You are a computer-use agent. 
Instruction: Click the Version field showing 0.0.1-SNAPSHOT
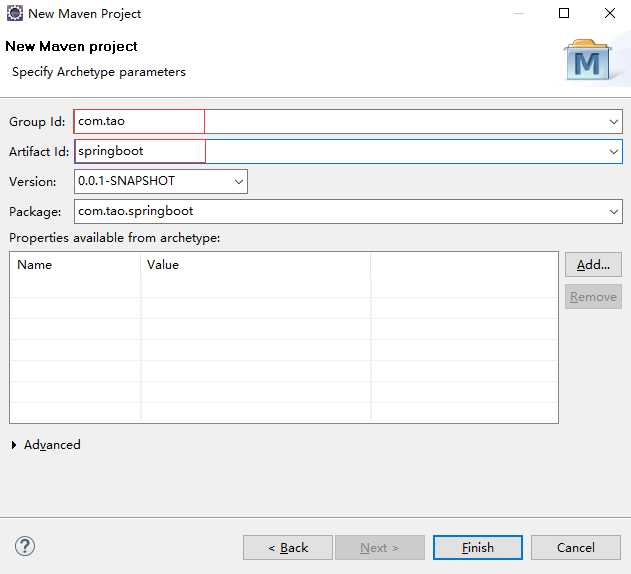pyautogui.click(x=161, y=182)
